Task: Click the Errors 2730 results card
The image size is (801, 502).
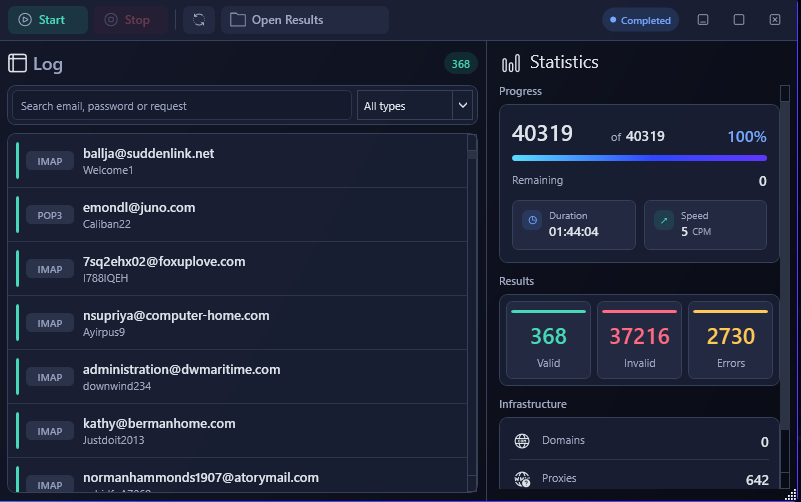Action: [x=731, y=340]
